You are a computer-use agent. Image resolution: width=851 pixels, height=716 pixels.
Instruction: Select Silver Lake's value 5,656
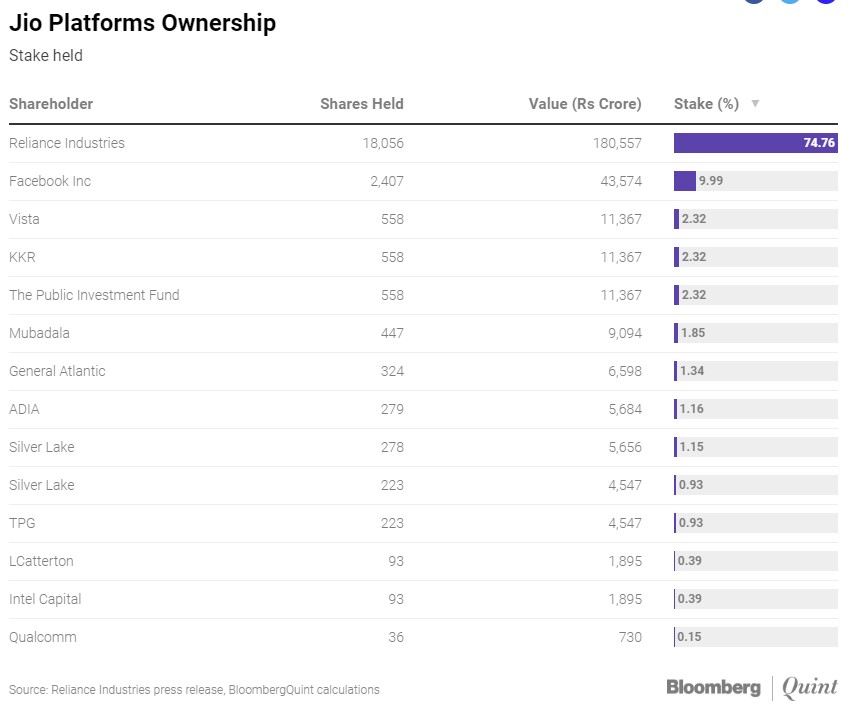(x=625, y=447)
